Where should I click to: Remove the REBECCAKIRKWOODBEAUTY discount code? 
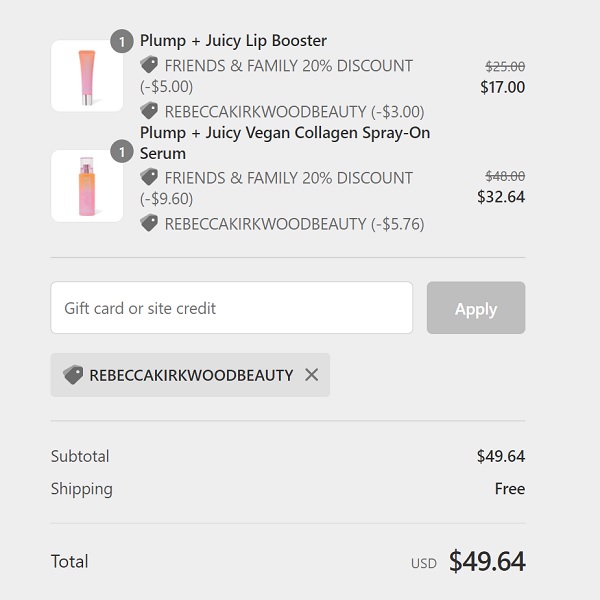point(312,375)
